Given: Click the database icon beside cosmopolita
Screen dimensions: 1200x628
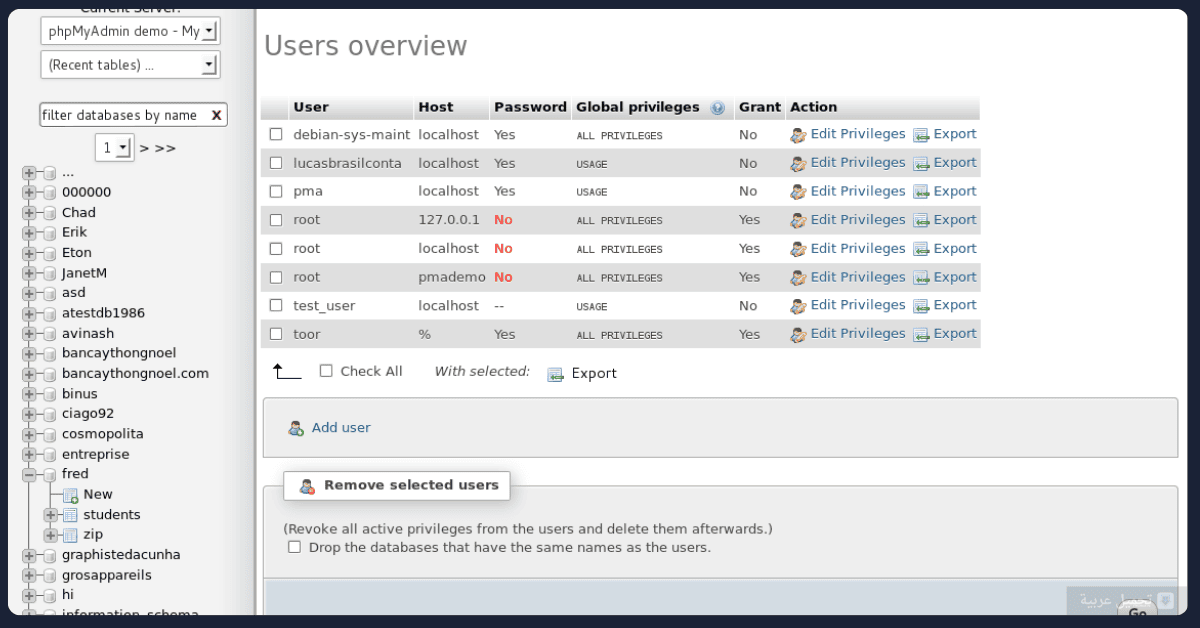Looking at the screenshot, I should 49,434.
